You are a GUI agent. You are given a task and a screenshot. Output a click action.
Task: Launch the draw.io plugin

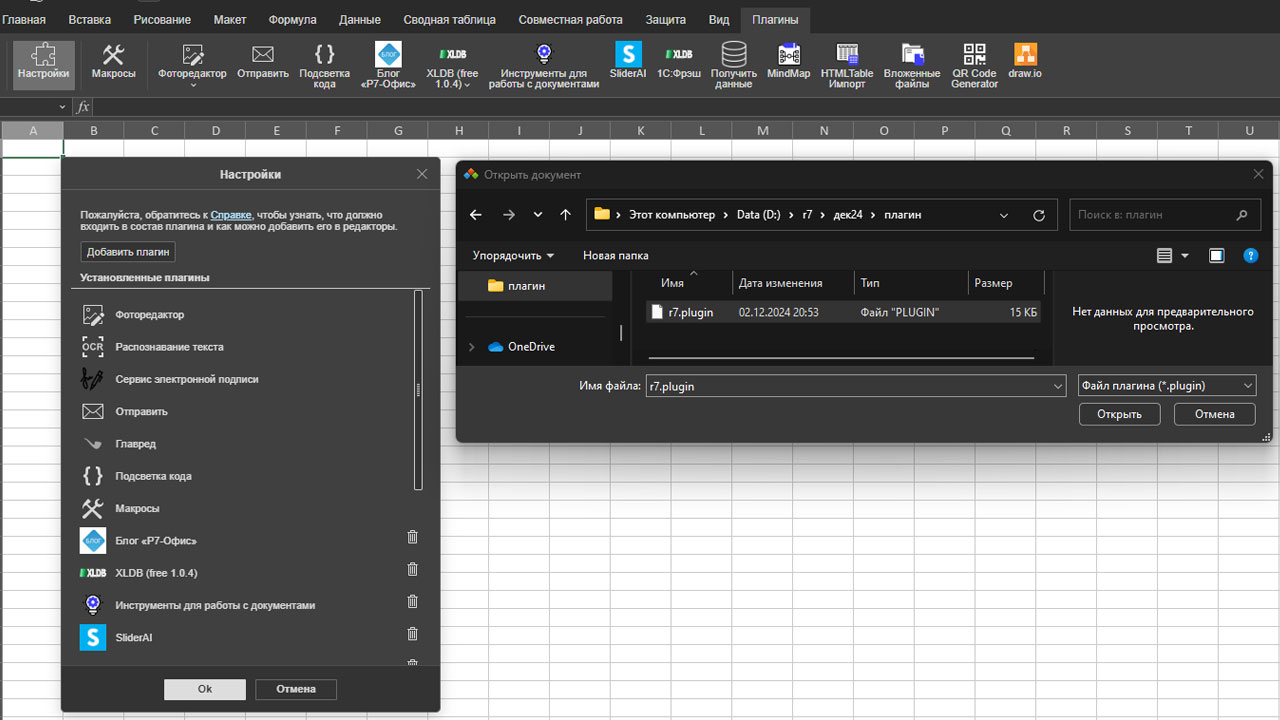(x=1025, y=62)
